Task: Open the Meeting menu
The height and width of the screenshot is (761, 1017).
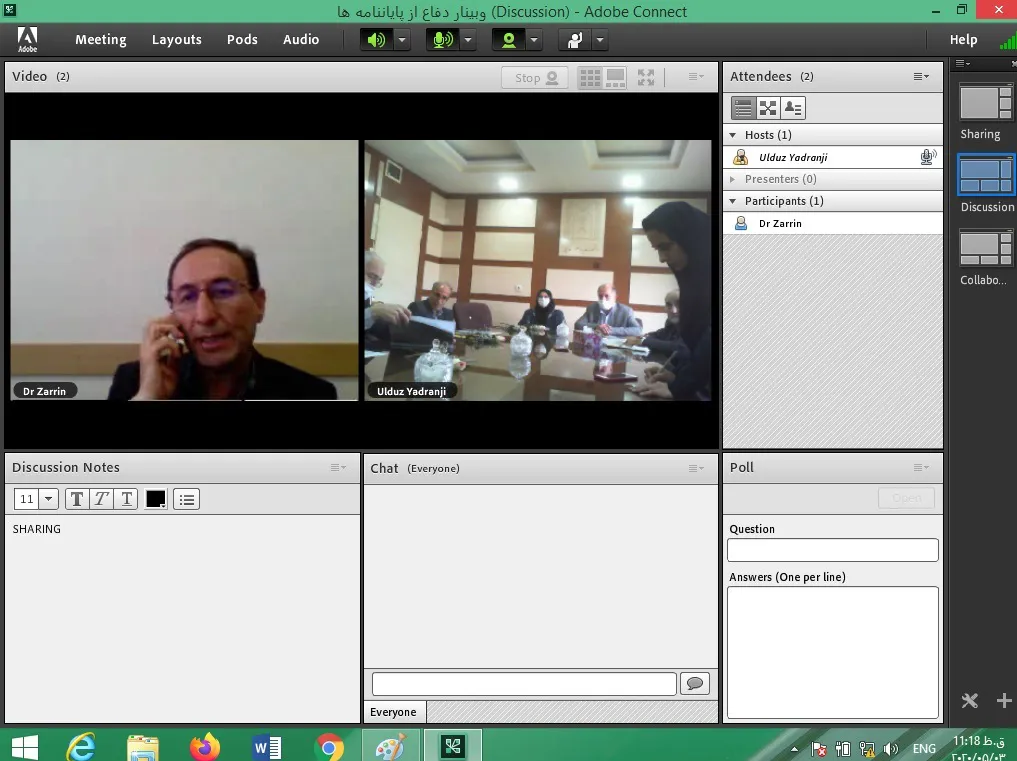Action: click(x=100, y=40)
